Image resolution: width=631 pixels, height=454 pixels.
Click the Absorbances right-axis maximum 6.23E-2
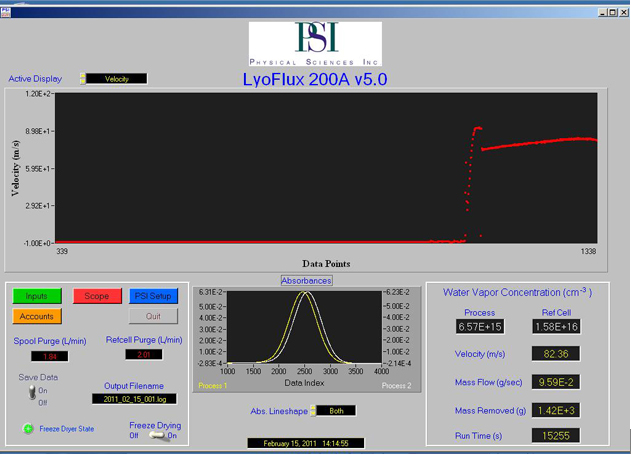(398, 292)
